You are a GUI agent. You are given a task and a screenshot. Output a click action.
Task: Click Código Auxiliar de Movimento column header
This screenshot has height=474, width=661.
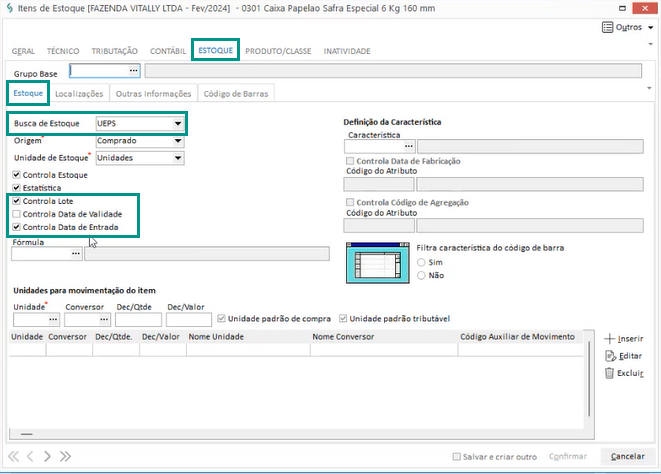click(x=519, y=337)
